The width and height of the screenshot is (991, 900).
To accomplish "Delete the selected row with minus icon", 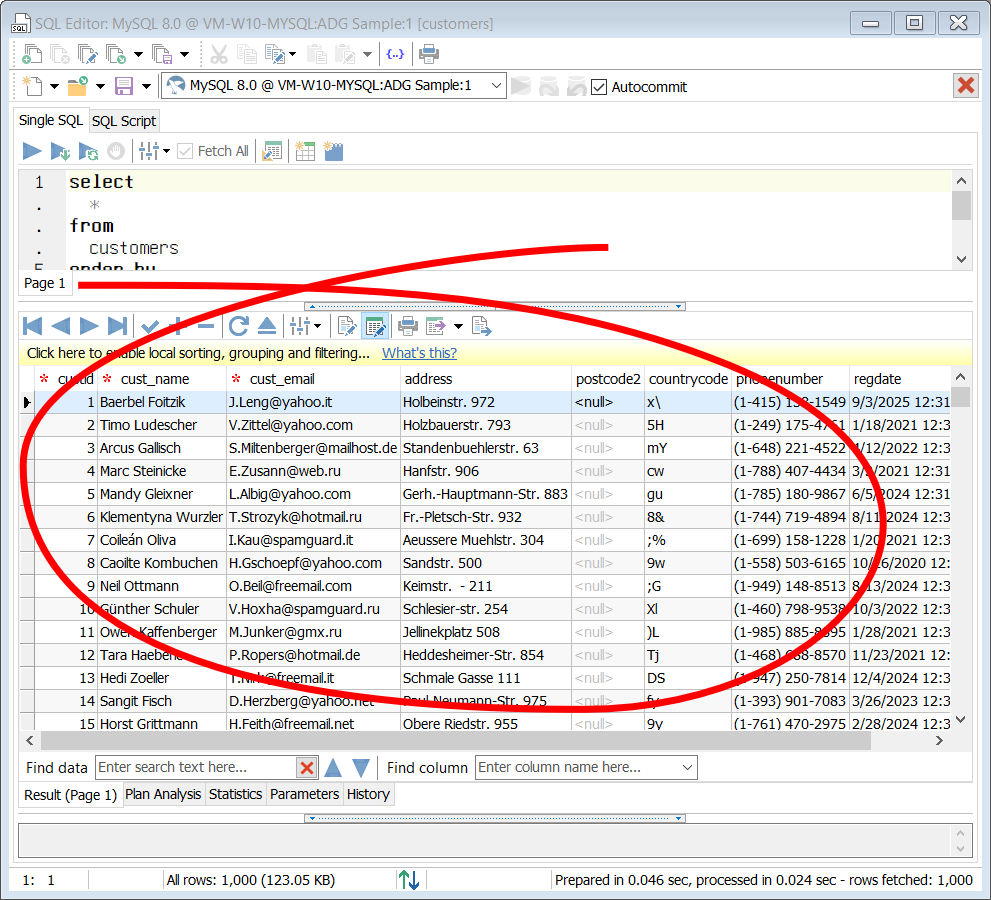I will point(205,325).
